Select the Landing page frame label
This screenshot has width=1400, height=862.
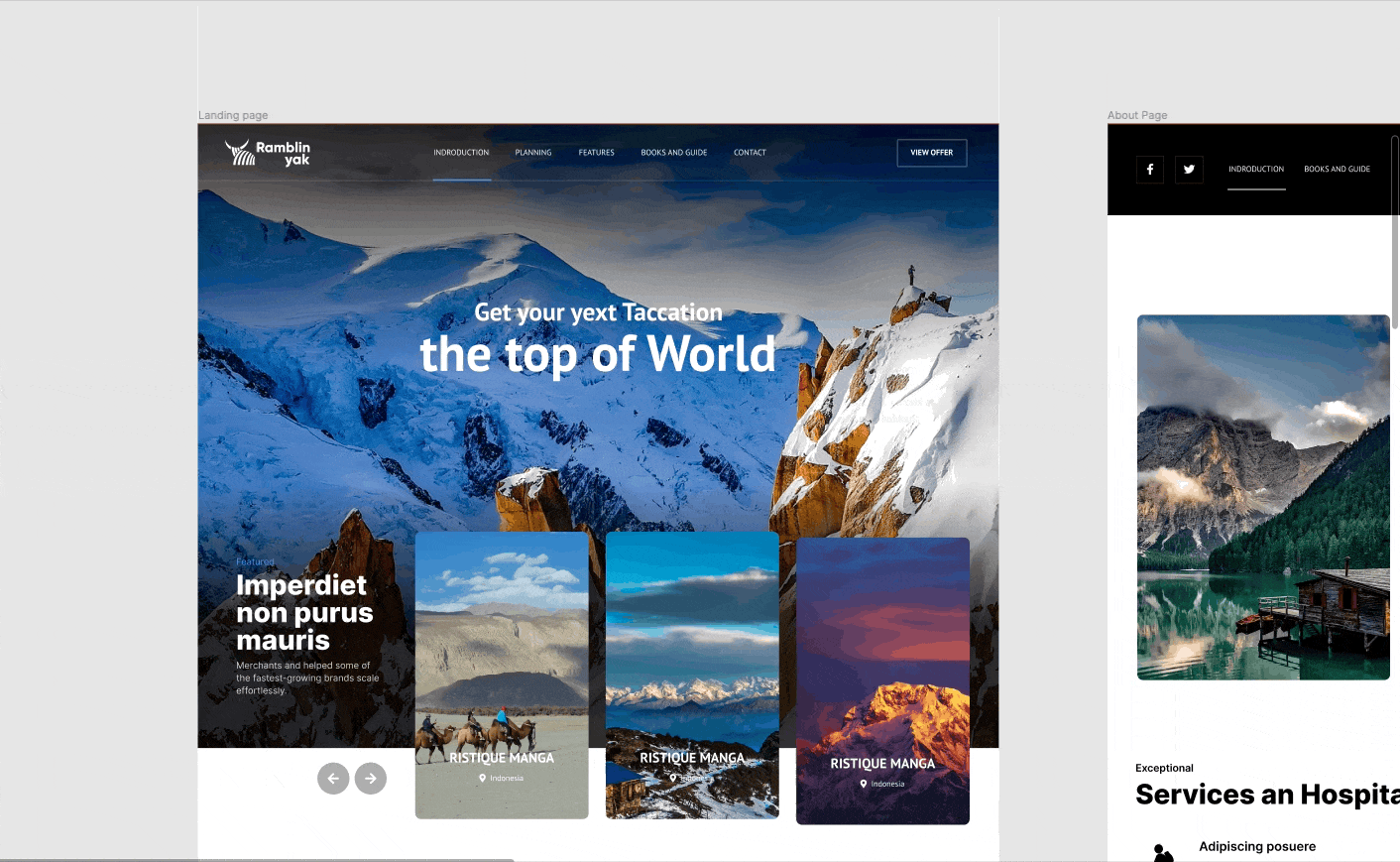[x=233, y=115]
